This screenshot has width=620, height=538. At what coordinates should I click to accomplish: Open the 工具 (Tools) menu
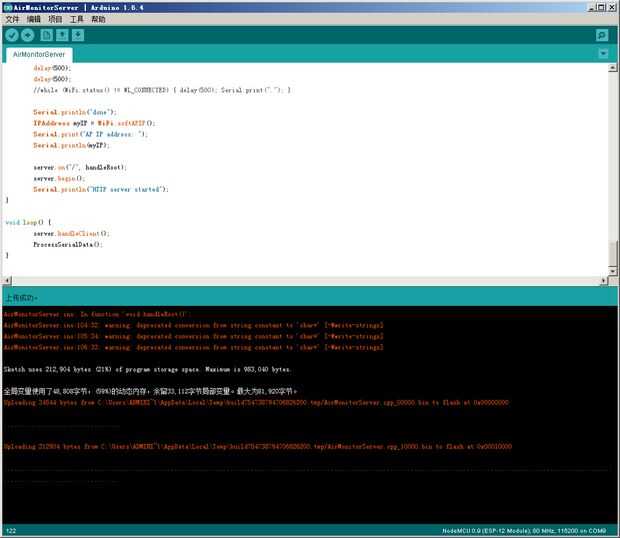click(76, 19)
